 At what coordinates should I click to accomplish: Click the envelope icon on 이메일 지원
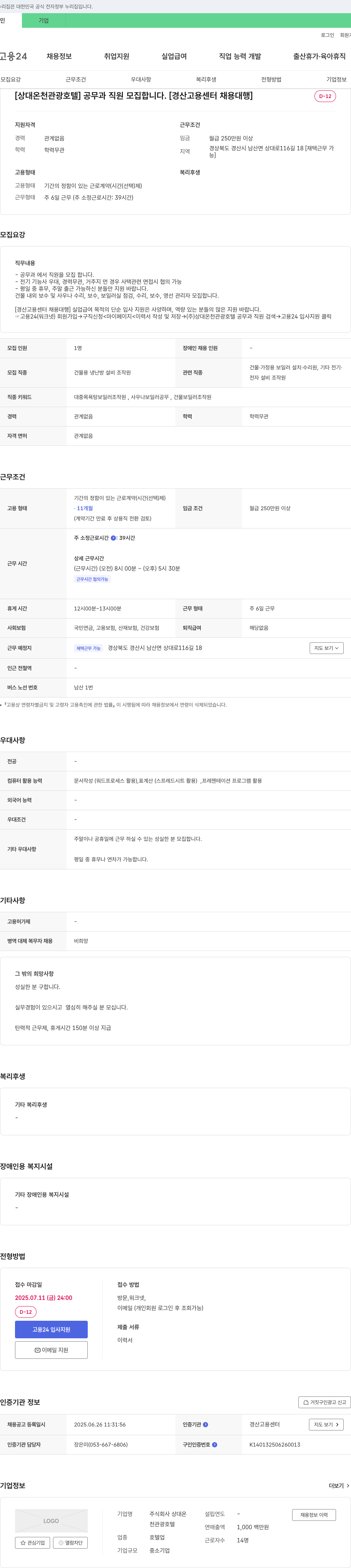point(38,1350)
